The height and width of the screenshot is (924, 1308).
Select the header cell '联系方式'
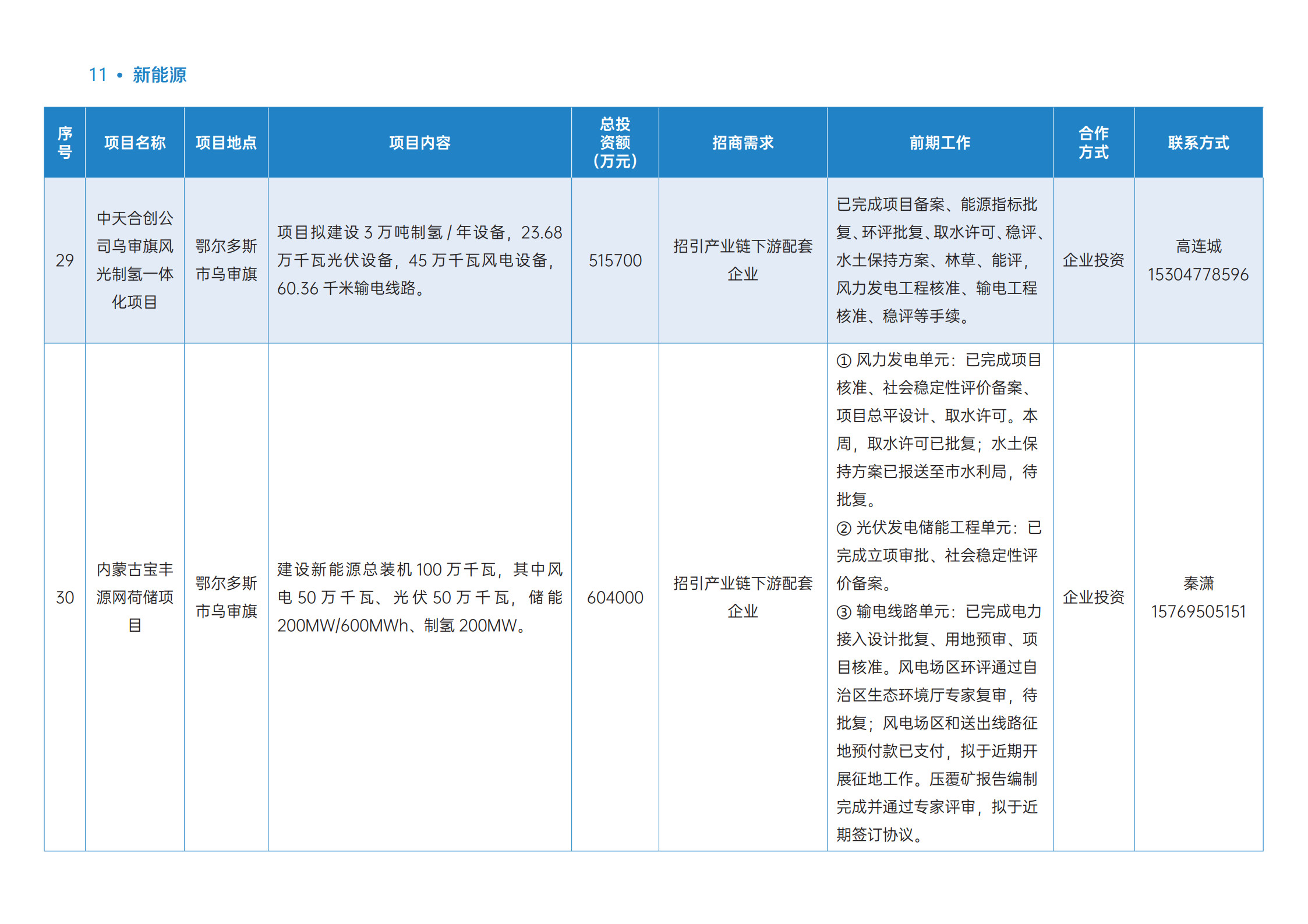point(1199,143)
